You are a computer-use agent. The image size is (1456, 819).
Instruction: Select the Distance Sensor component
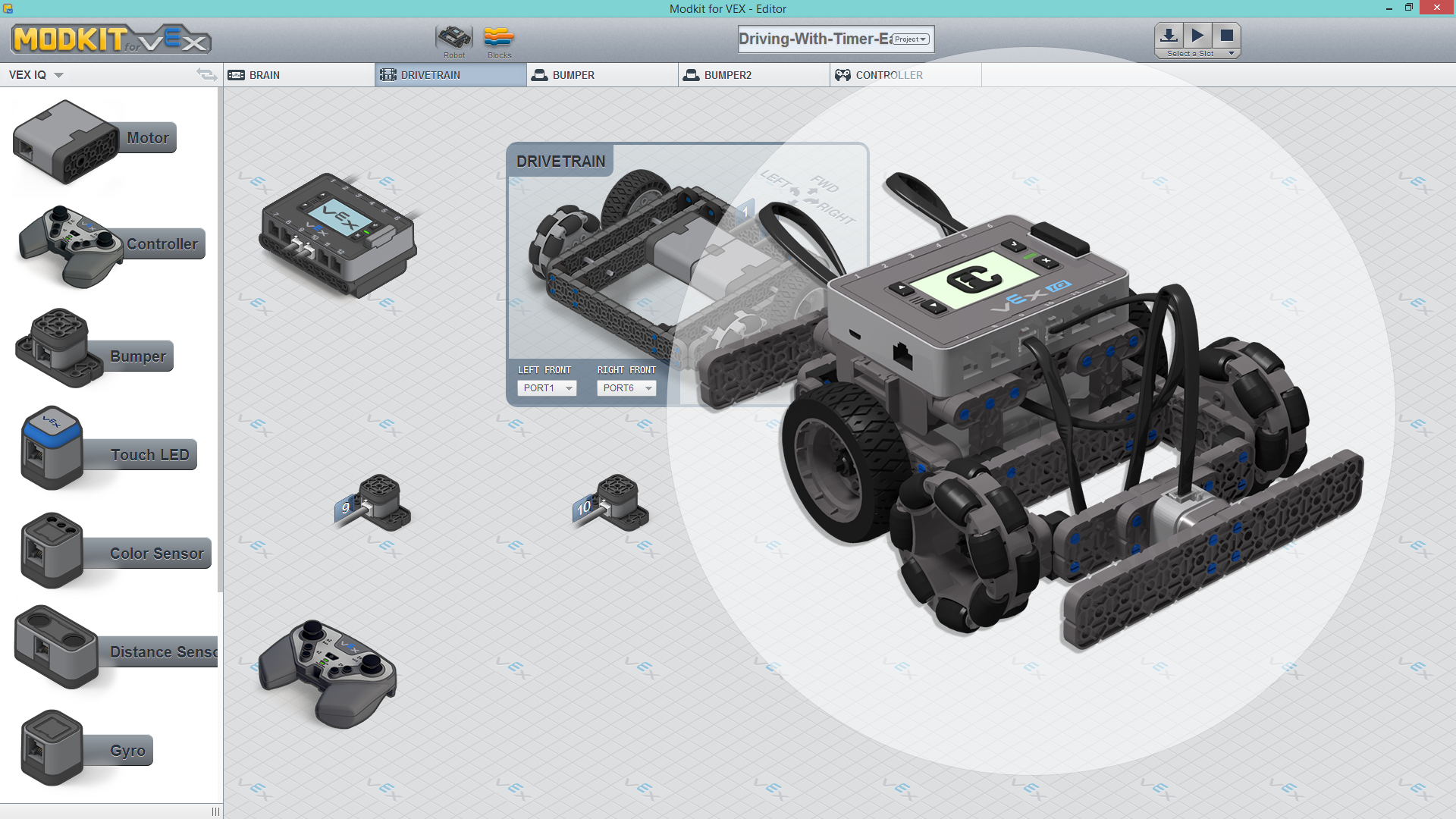click(114, 650)
